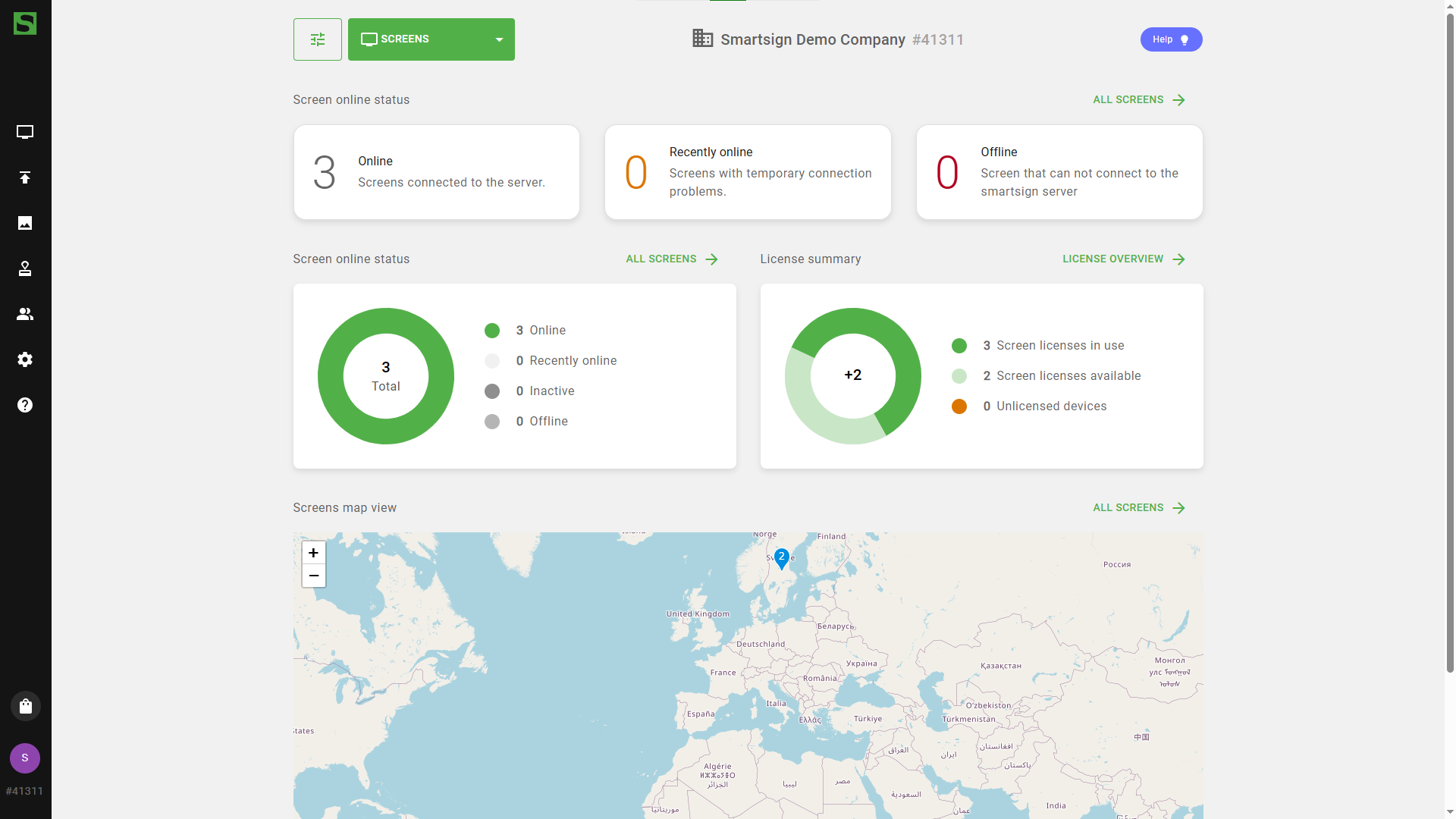The height and width of the screenshot is (819, 1456).
Task: Expand the SCREENS dropdown arrow
Action: (x=499, y=39)
